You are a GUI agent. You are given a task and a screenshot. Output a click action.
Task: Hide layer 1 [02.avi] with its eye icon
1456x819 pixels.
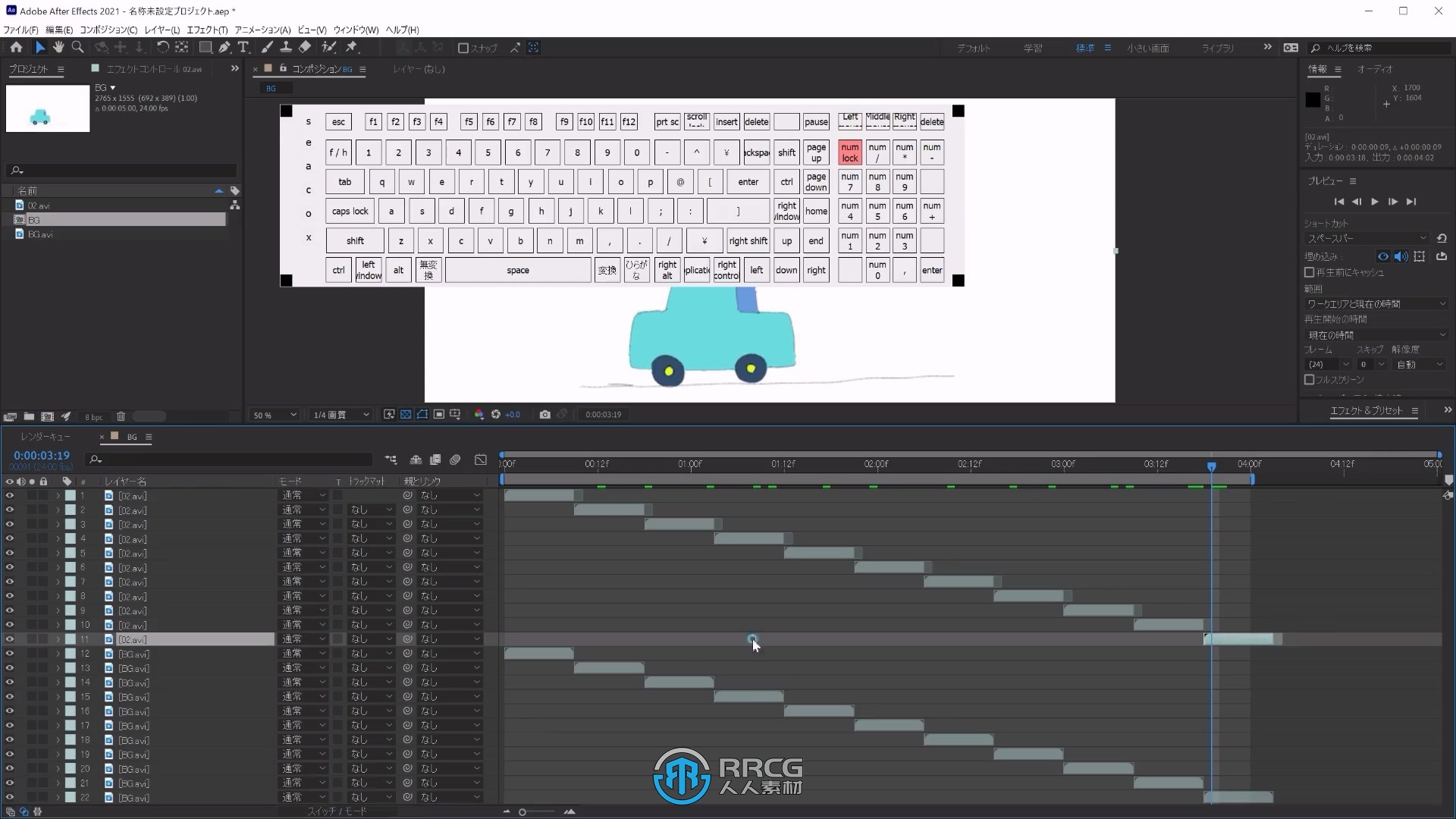[10, 495]
